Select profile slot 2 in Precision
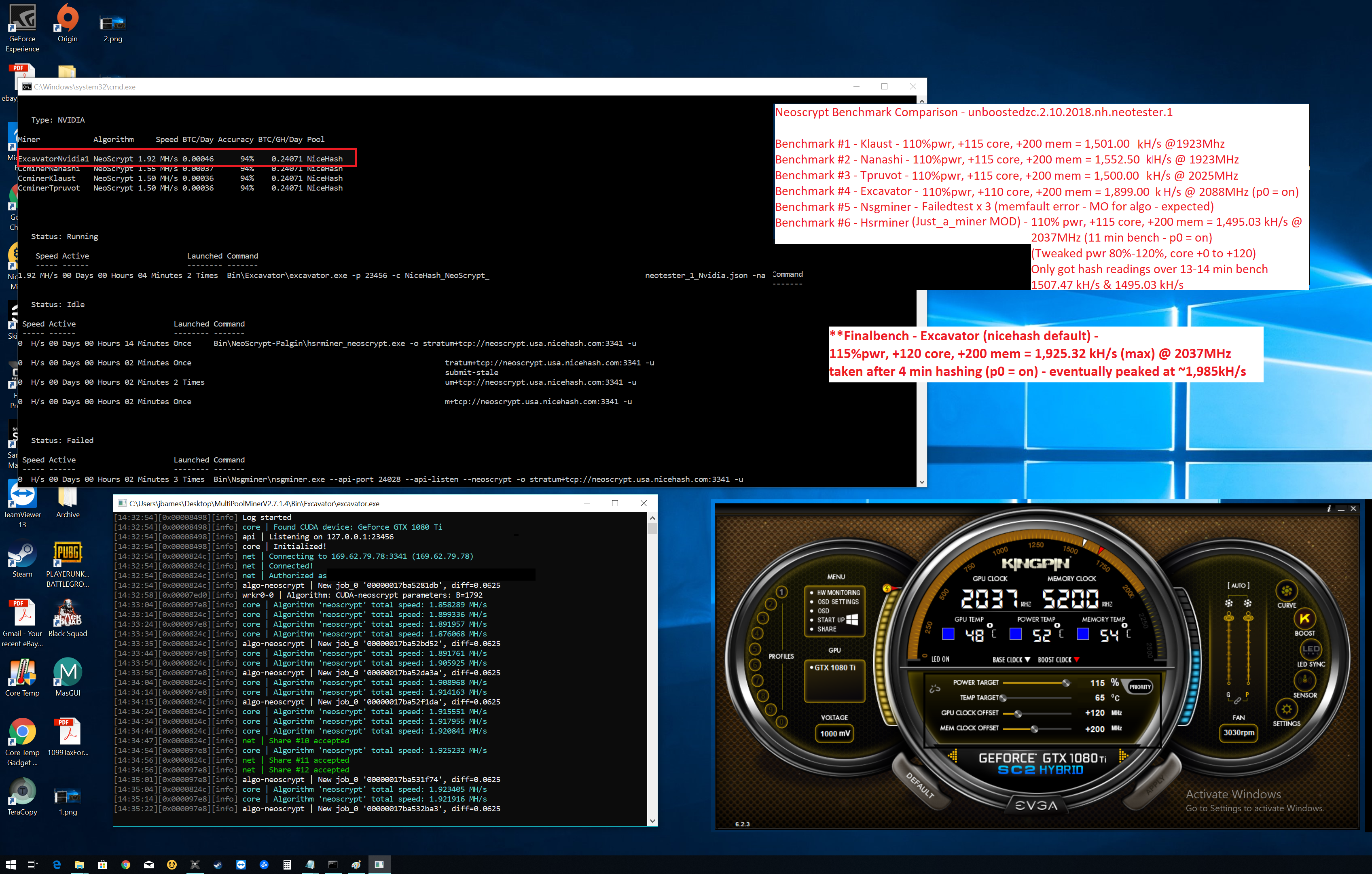This screenshot has width=1372, height=874. pos(771,604)
